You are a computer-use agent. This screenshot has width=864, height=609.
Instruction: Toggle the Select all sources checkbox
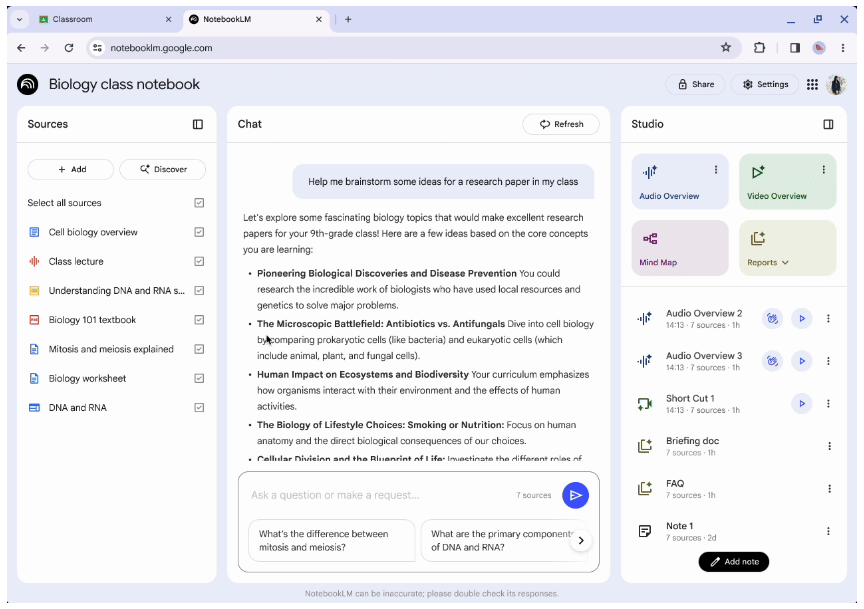(199, 203)
